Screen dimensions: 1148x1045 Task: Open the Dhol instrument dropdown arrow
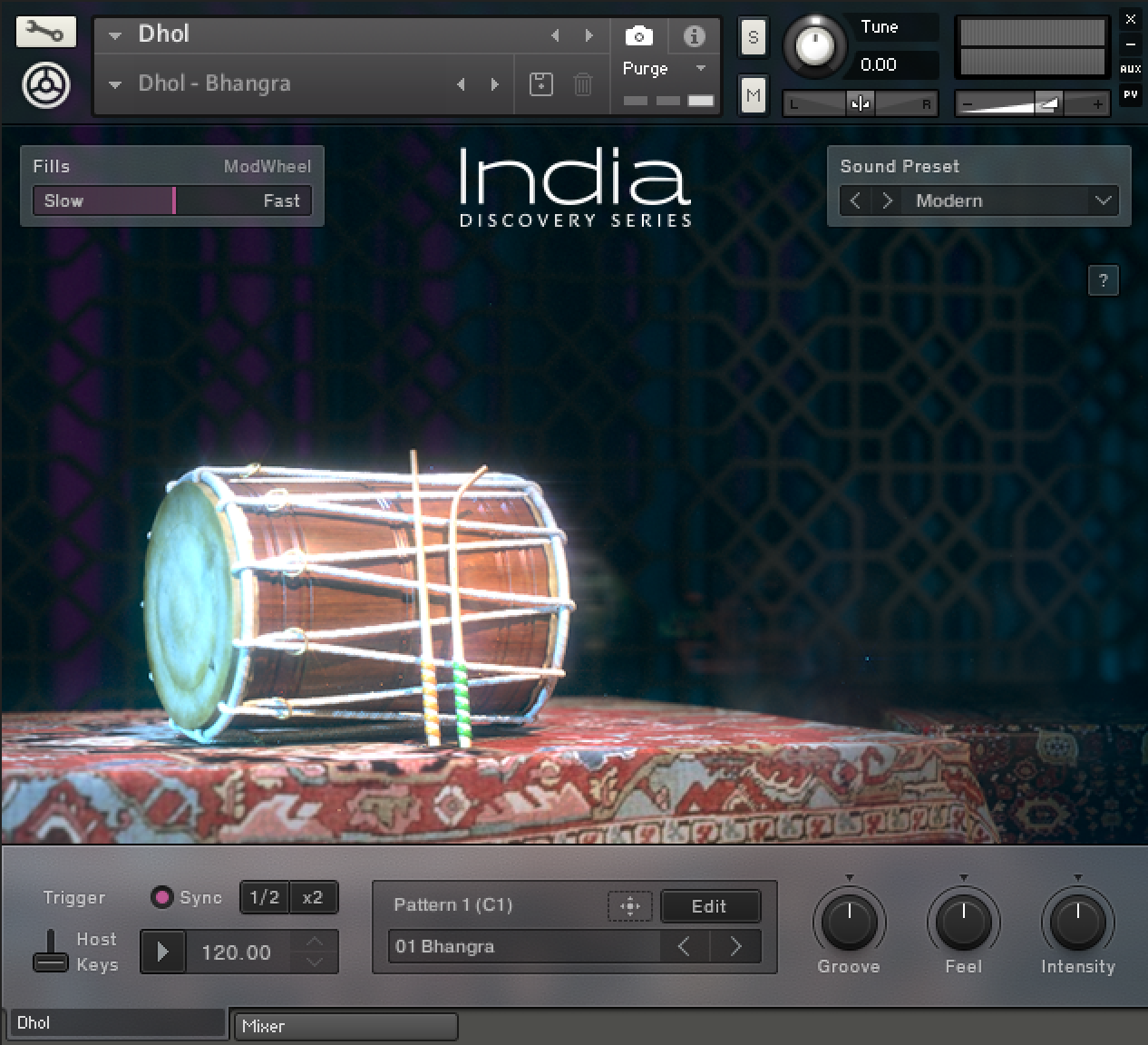115,36
